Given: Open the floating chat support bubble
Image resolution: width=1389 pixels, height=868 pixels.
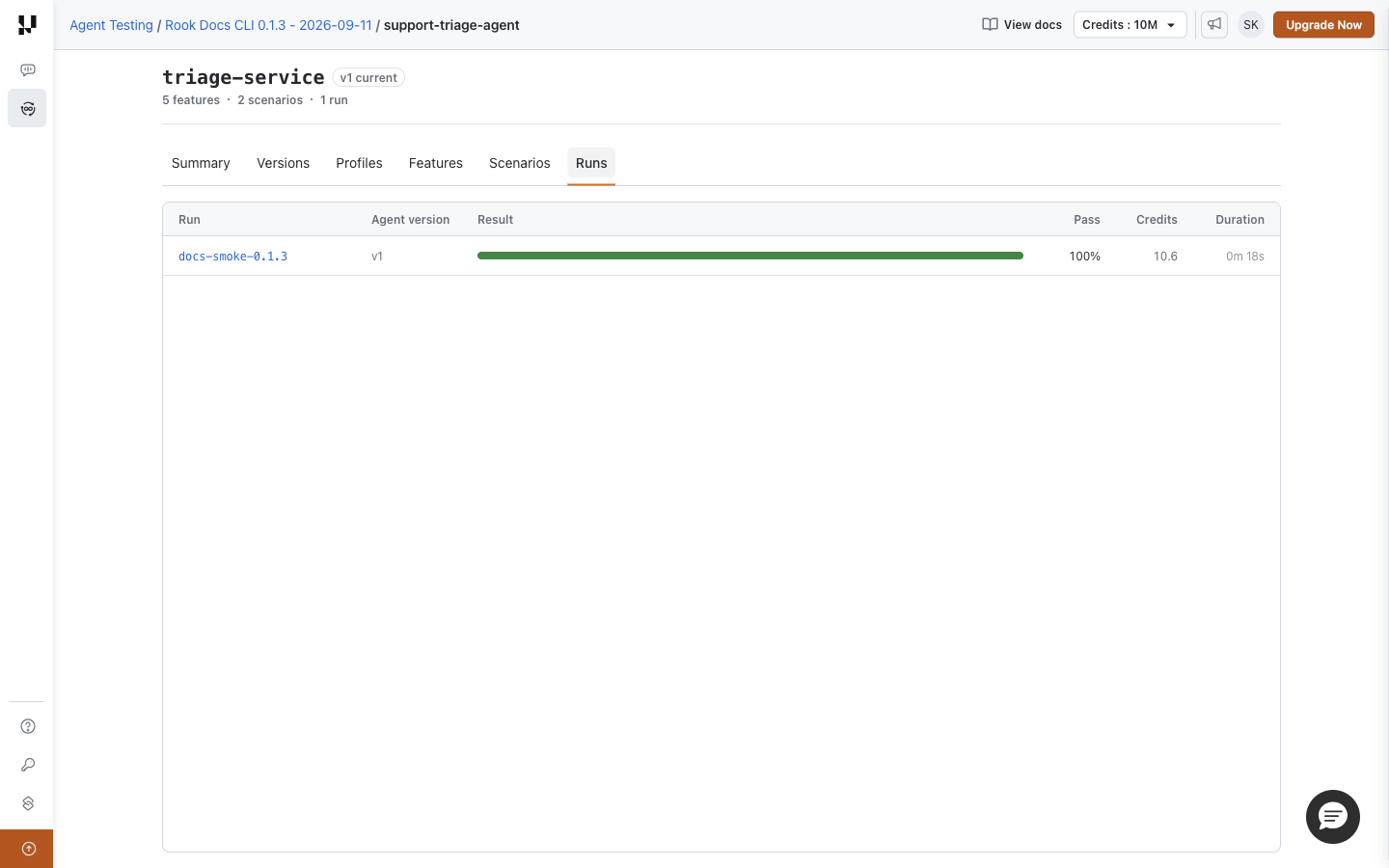Looking at the screenshot, I should tap(1333, 817).
